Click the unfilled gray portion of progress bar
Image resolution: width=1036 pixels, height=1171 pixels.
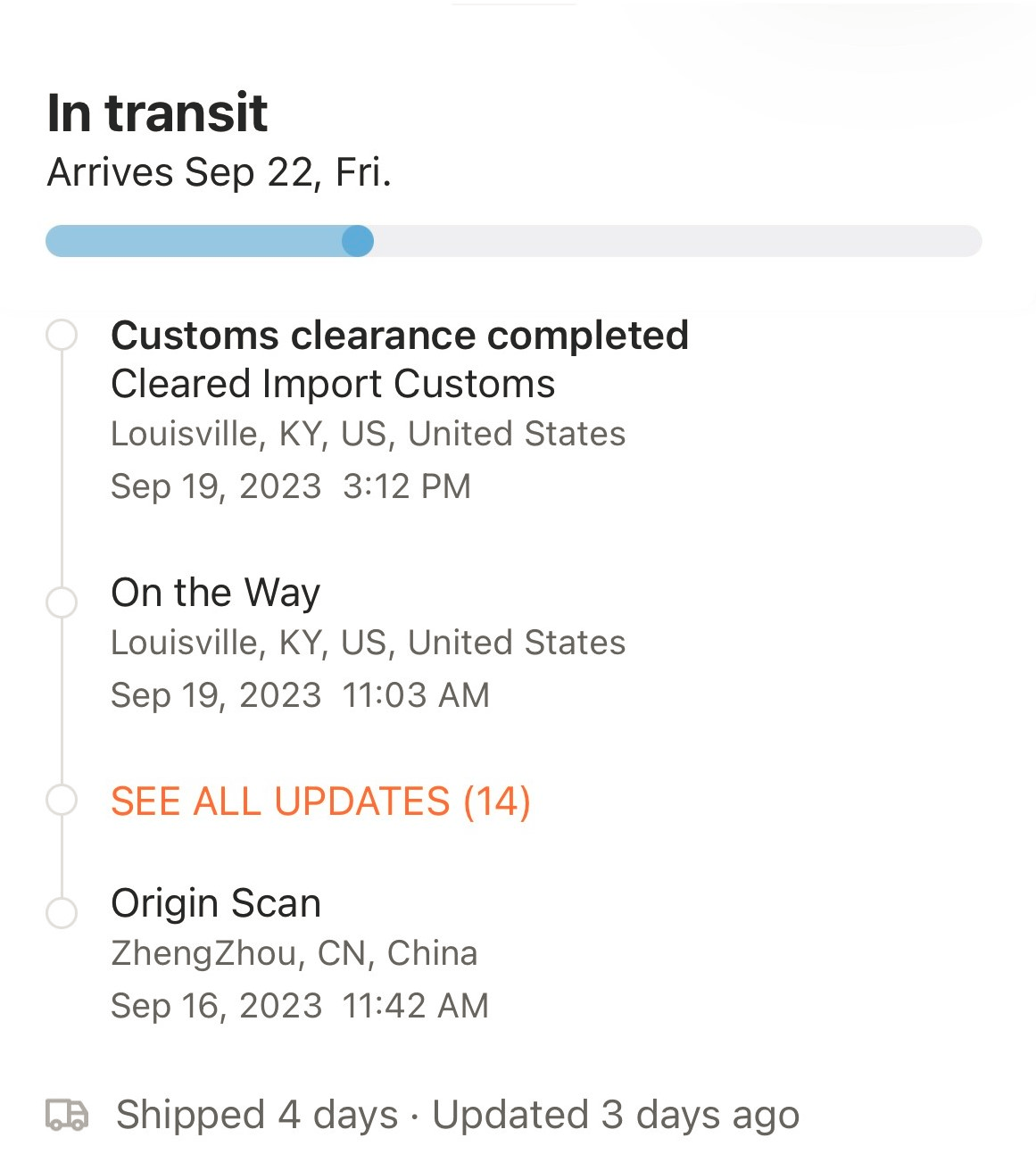[x=678, y=241]
